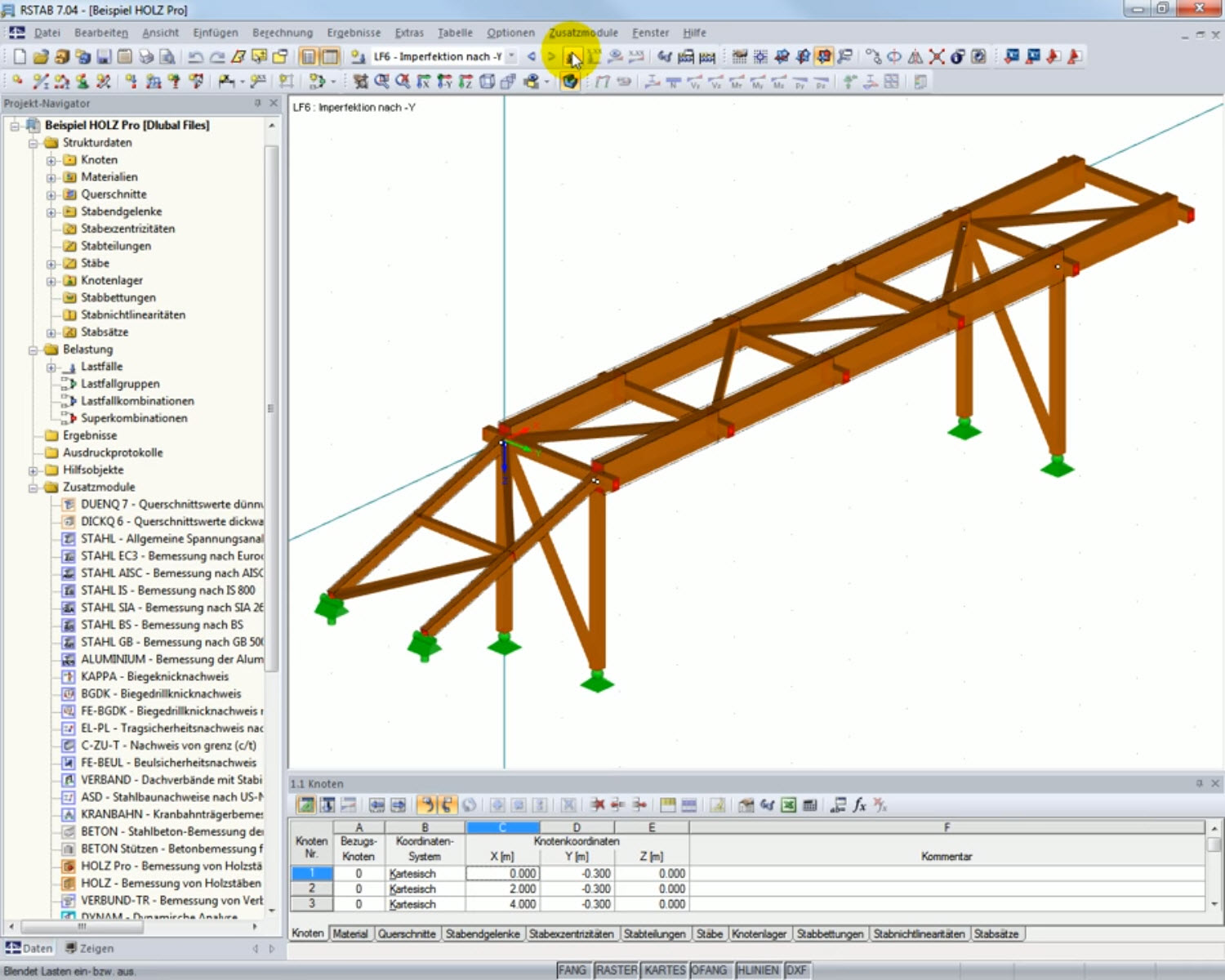Viewport: 1225px width, 980px height.
Task: Select STAHL EC3 module in navigator
Action: (x=162, y=556)
